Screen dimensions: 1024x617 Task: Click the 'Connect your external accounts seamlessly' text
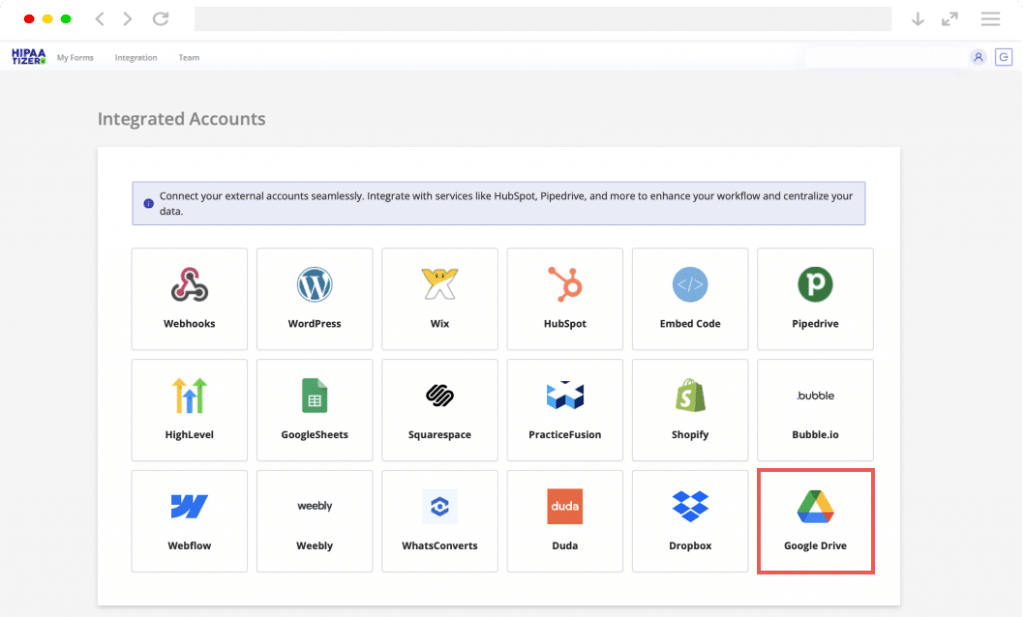point(261,196)
